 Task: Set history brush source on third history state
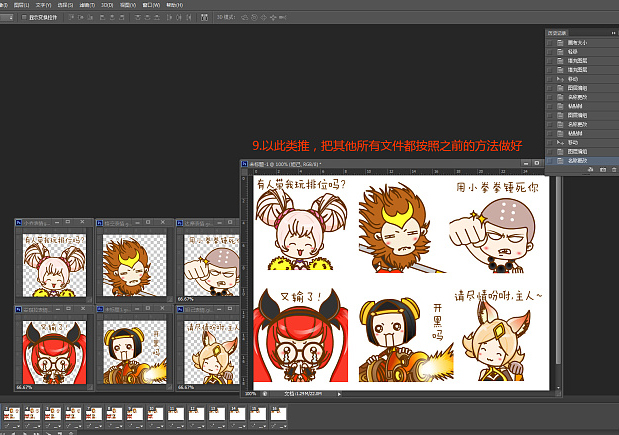(x=550, y=61)
